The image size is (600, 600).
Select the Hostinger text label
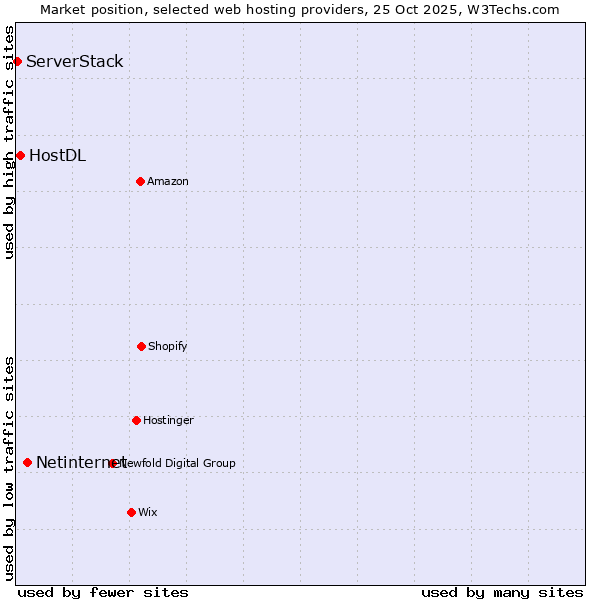(x=168, y=420)
